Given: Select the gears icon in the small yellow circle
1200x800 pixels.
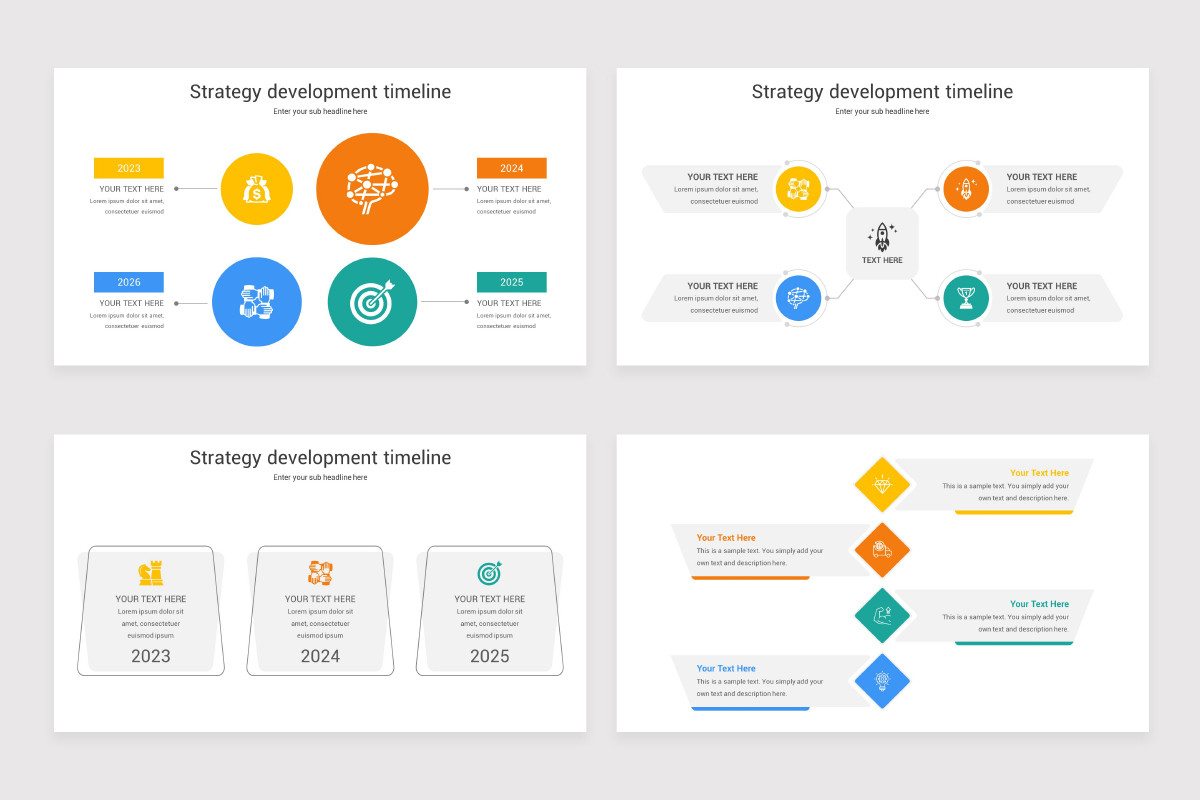Looking at the screenshot, I should tap(799, 188).
